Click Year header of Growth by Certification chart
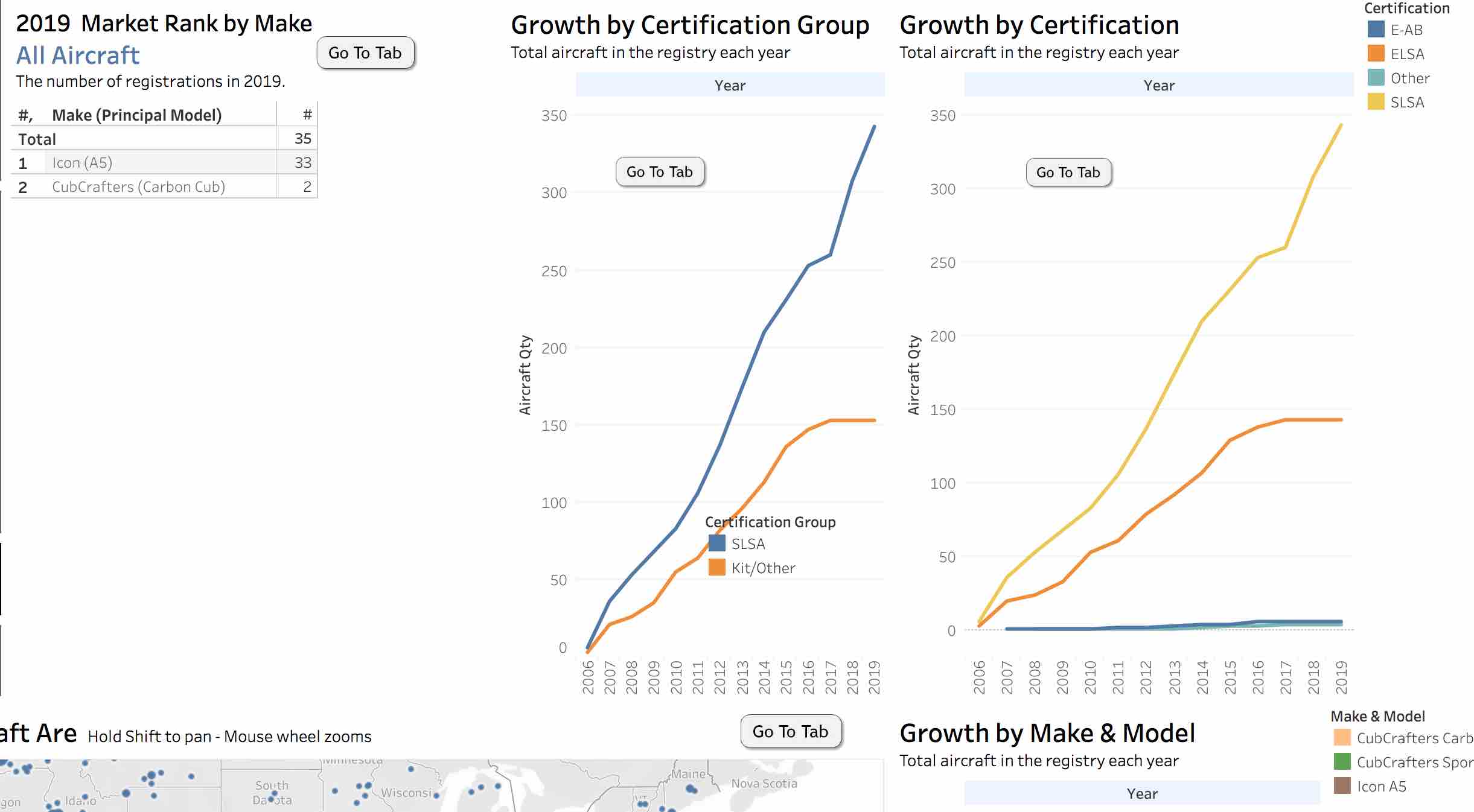Image resolution: width=1474 pixels, height=812 pixels. [1158, 85]
